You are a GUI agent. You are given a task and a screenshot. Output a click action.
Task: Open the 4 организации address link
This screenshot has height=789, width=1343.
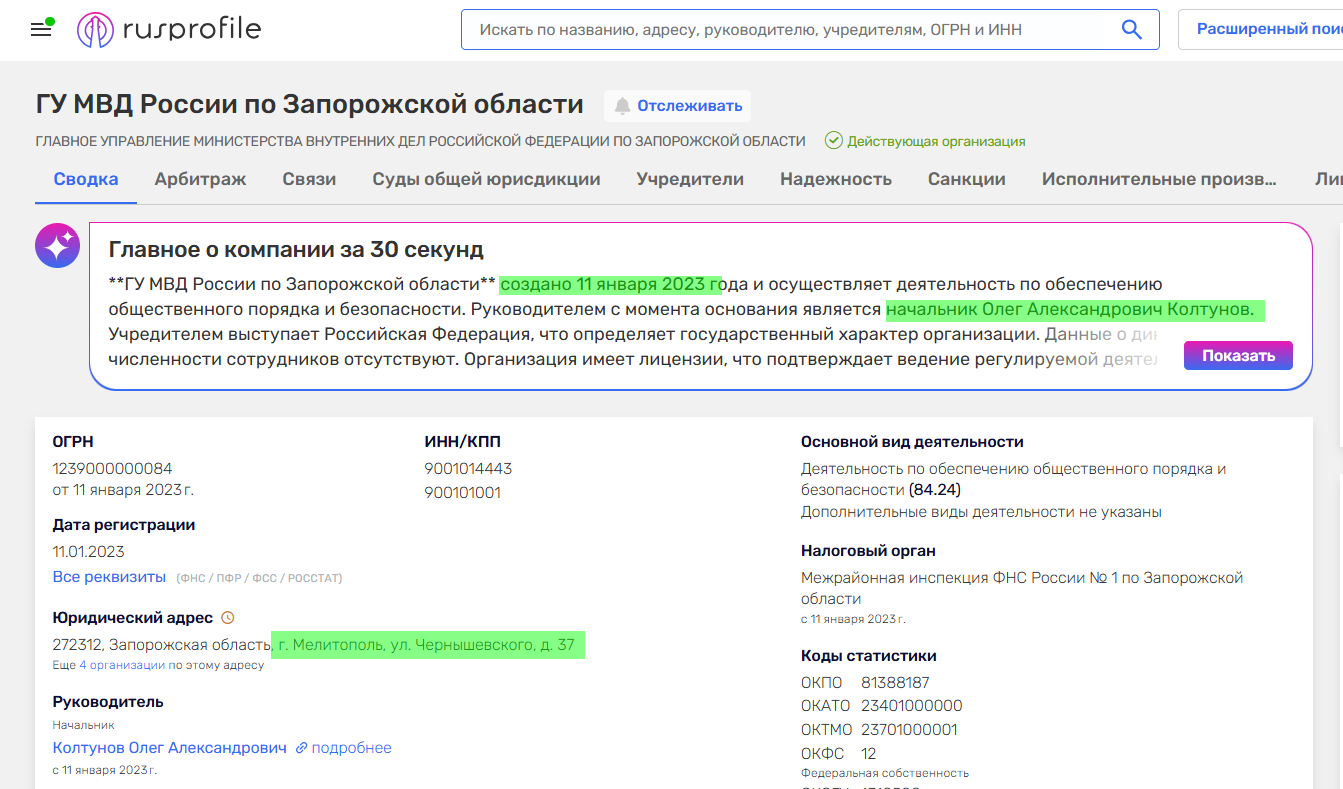[x=122, y=665]
